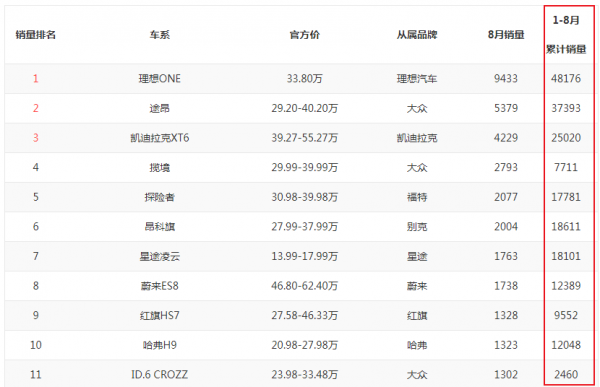Screen dimensions: 600x387
Task: Click the 从属品牌 column header
Action: [417, 35]
